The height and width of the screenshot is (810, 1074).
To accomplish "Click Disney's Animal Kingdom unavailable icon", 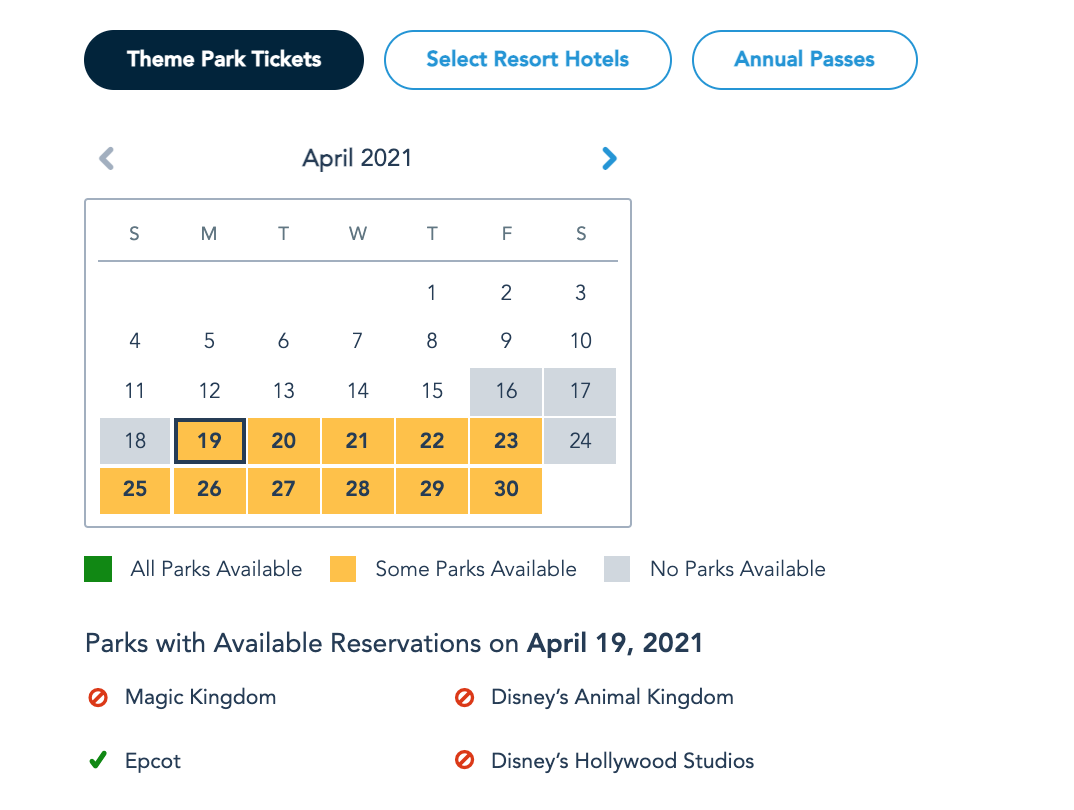I will pyautogui.click(x=464, y=697).
